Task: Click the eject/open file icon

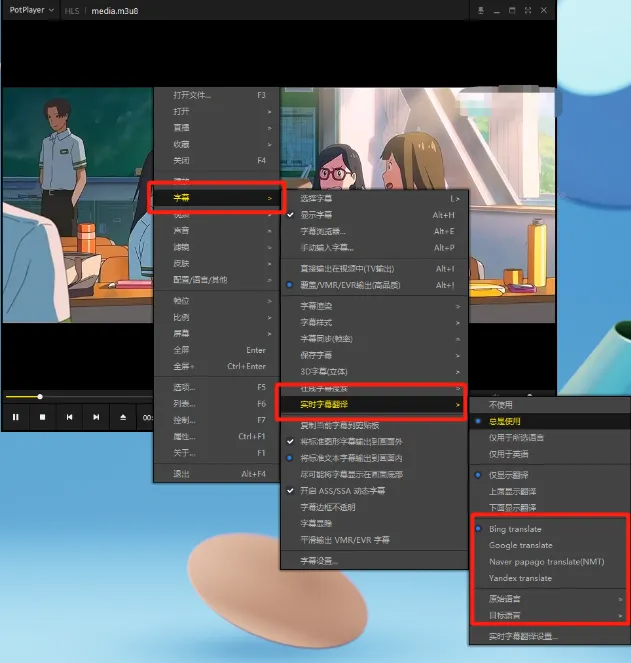Action: (x=123, y=417)
